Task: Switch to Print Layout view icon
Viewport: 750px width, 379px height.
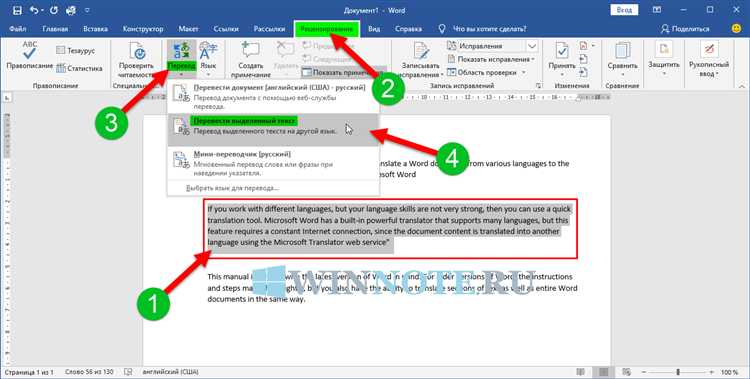Action: pyautogui.click(x=604, y=372)
